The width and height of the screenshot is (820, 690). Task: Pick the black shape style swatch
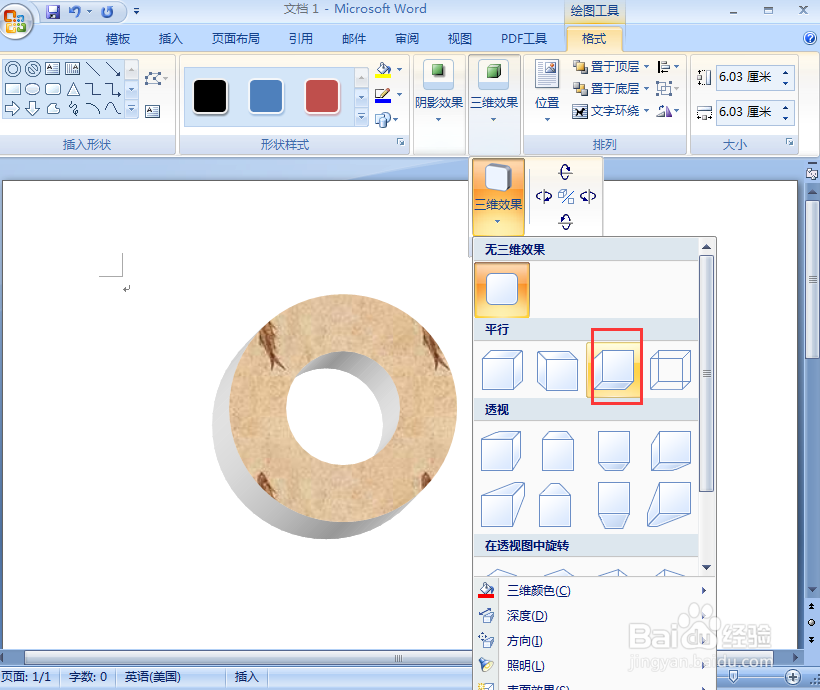[x=210, y=96]
